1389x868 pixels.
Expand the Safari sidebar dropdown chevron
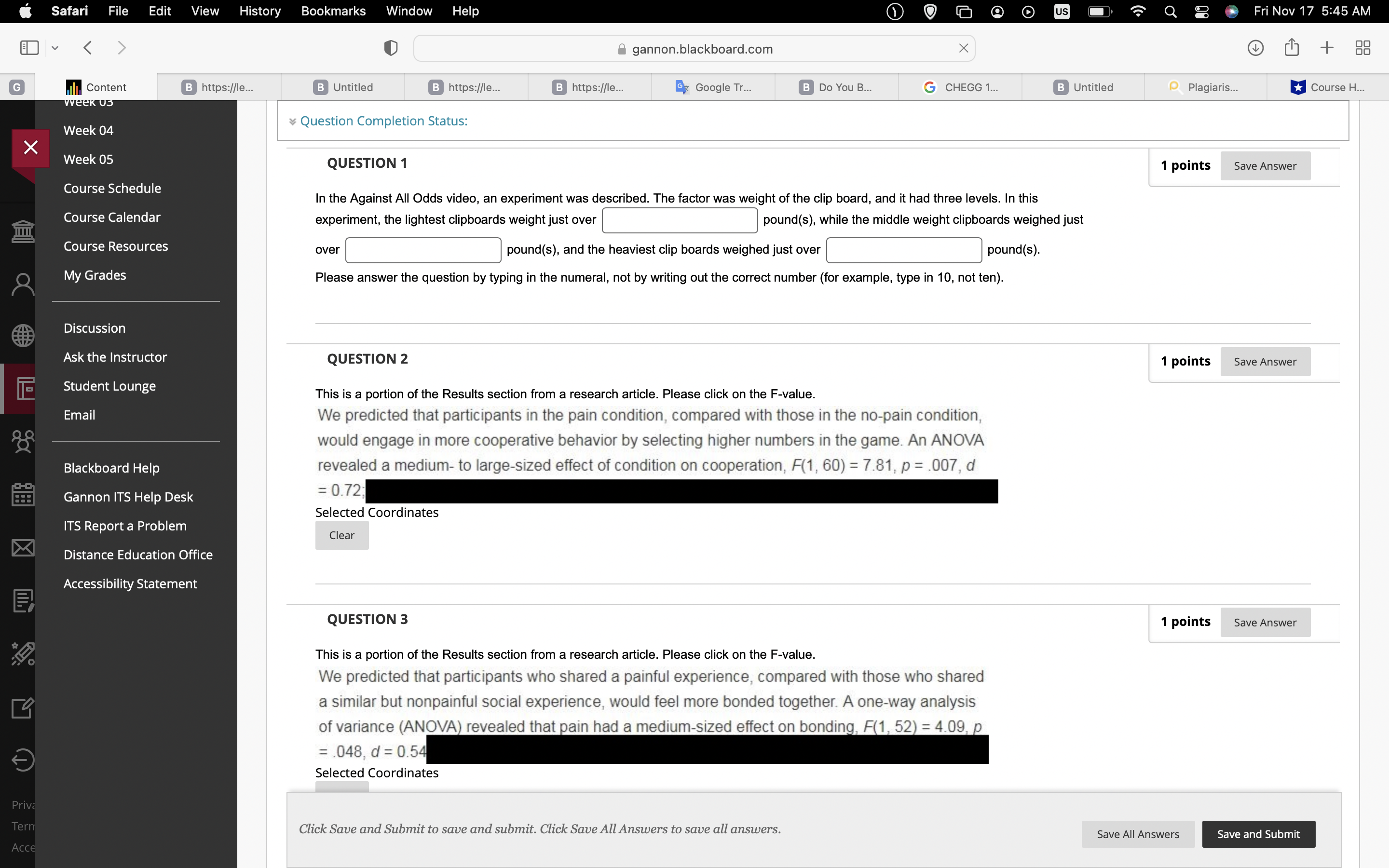(54, 48)
